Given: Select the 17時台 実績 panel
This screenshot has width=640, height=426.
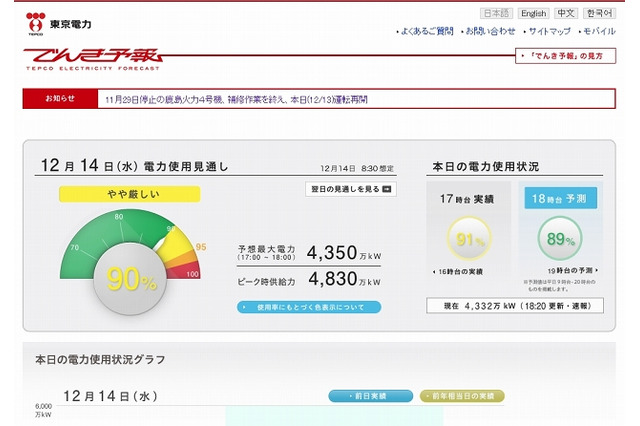Looking at the screenshot, I should click(x=468, y=231).
